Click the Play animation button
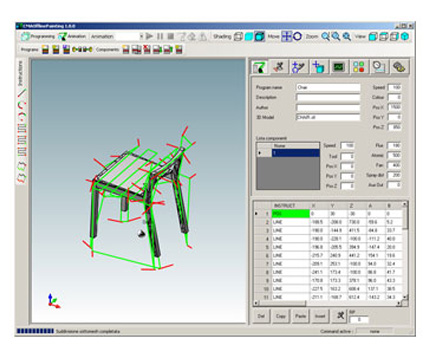Viewport: 430px width, 360px height. coord(149,36)
